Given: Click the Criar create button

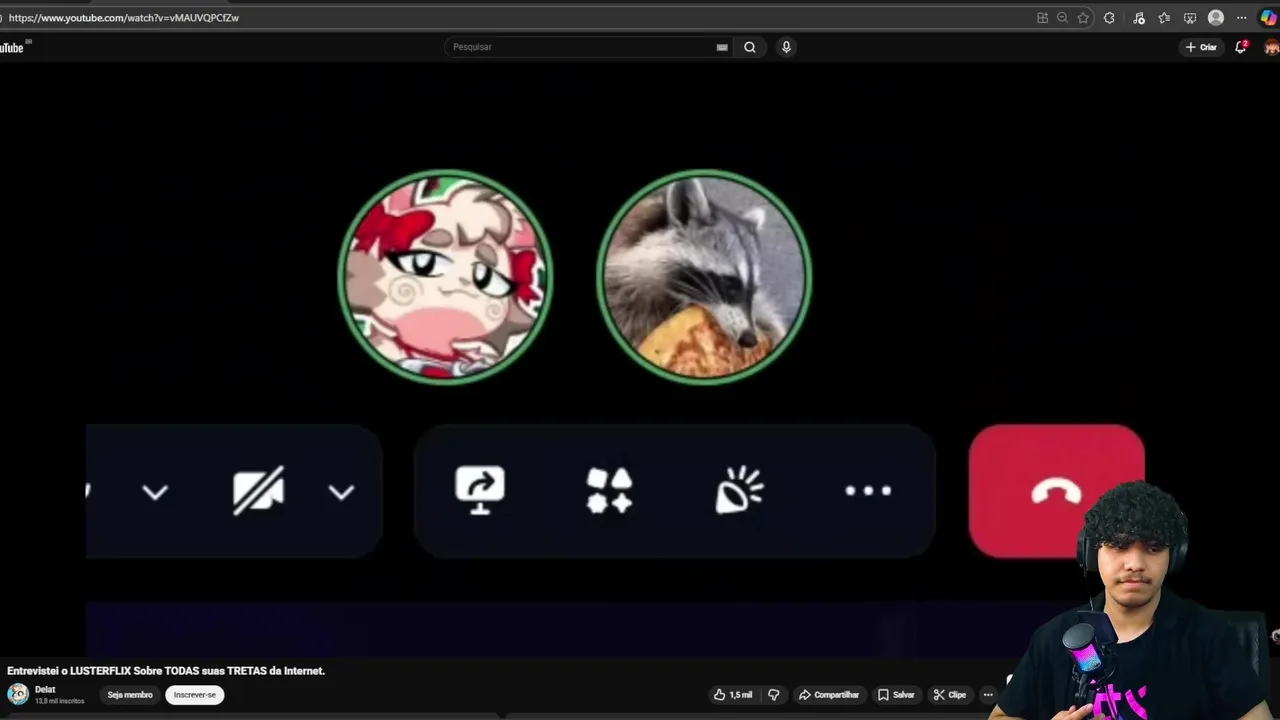Looking at the screenshot, I should click(1201, 47).
